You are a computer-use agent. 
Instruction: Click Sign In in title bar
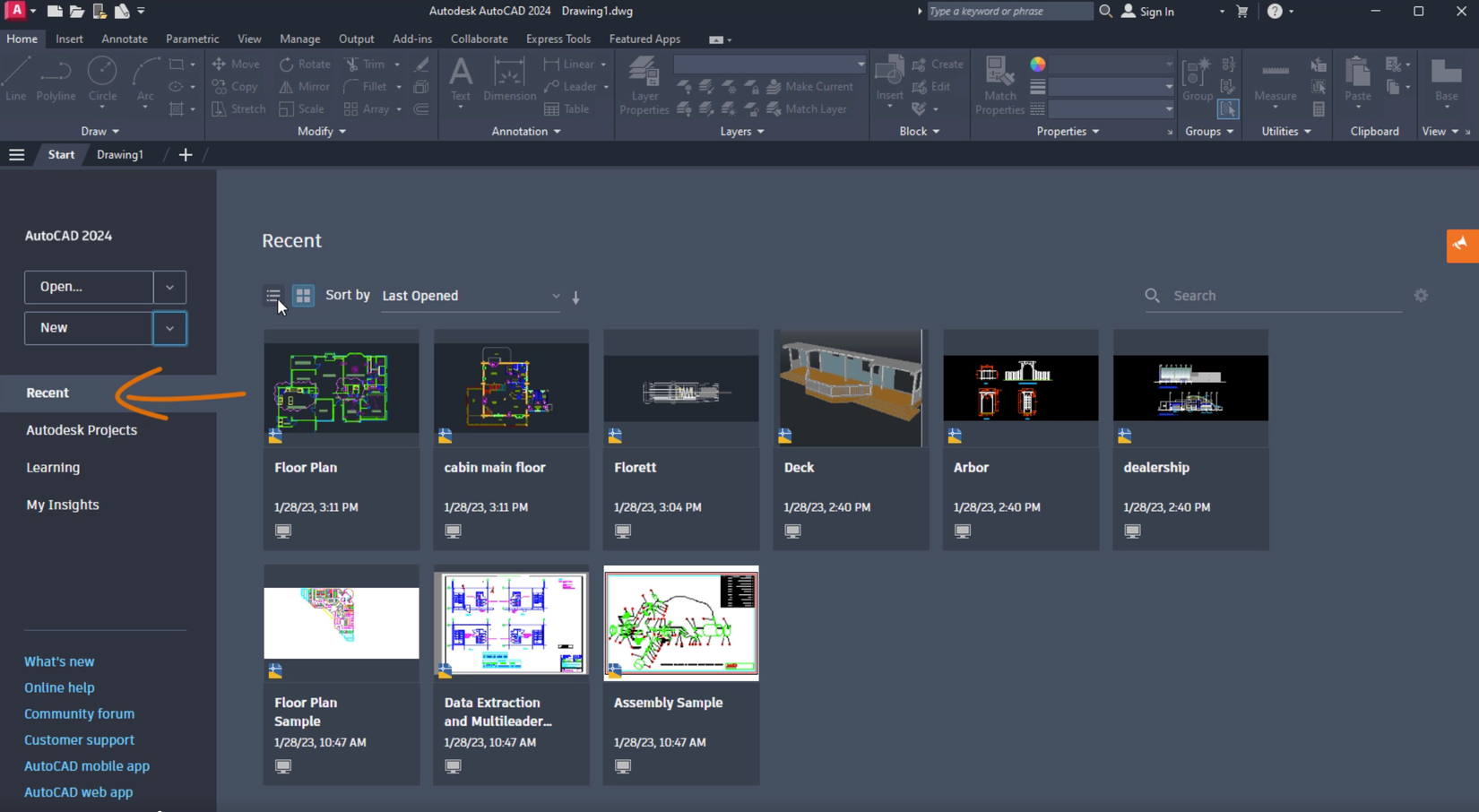tap(1148, 12)
